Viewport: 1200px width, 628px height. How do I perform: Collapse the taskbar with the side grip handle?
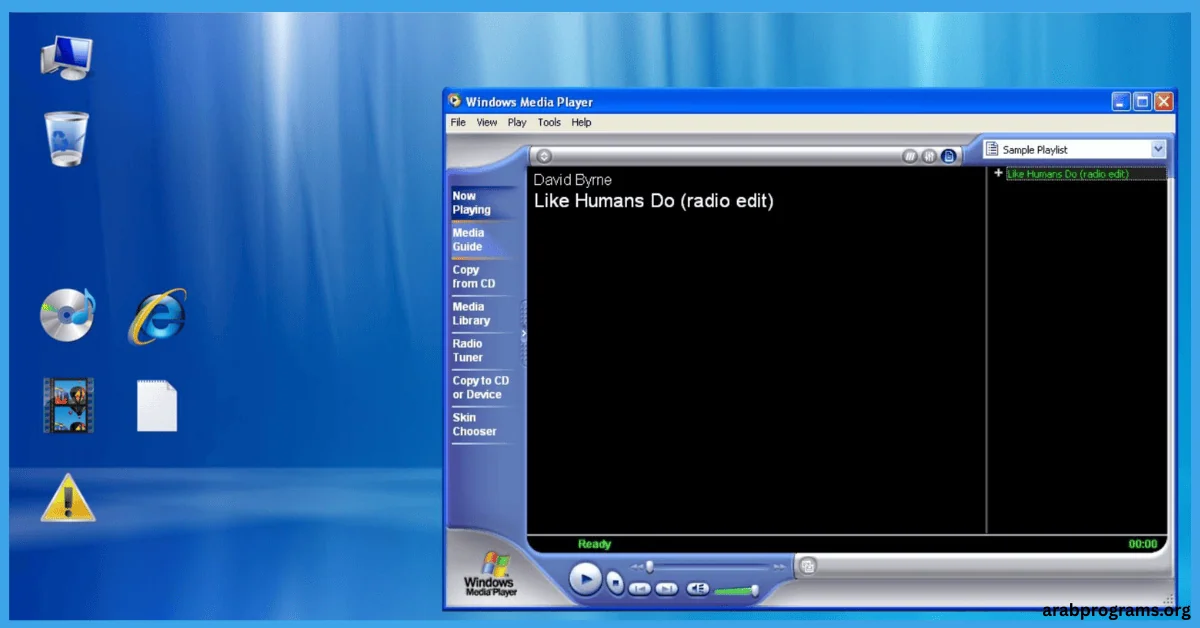[x=523, y=335]
